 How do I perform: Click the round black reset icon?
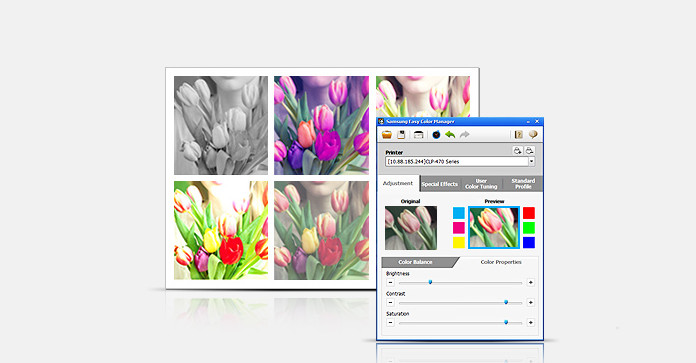click(436, 134)
